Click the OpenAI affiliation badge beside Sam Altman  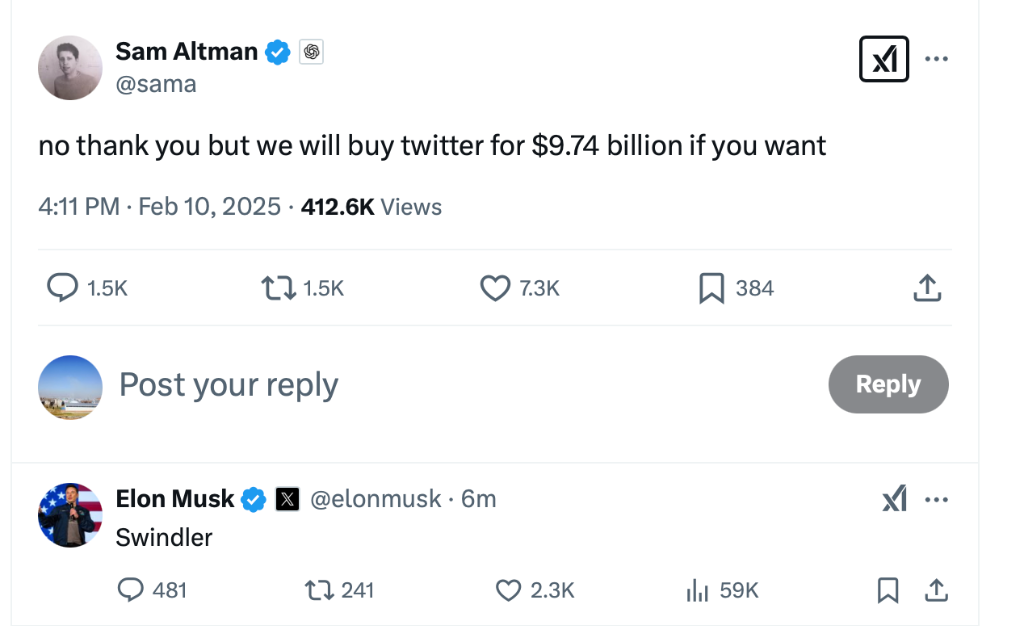(x=311, y=52)
